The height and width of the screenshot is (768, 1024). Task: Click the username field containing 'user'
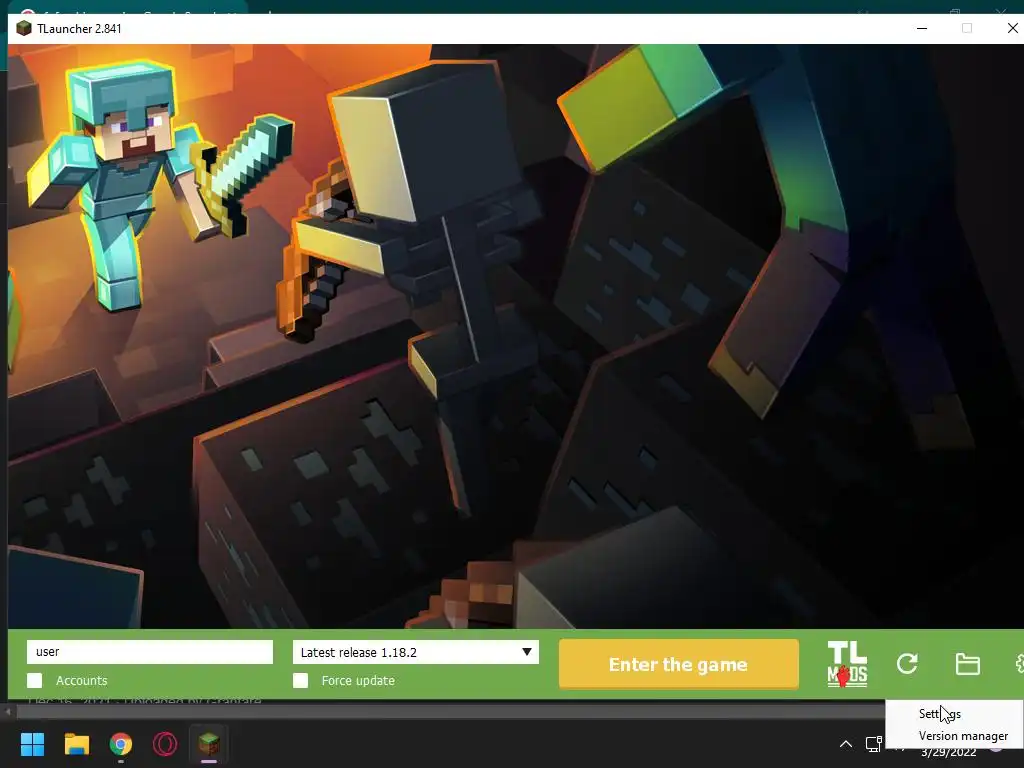[150, 652]
